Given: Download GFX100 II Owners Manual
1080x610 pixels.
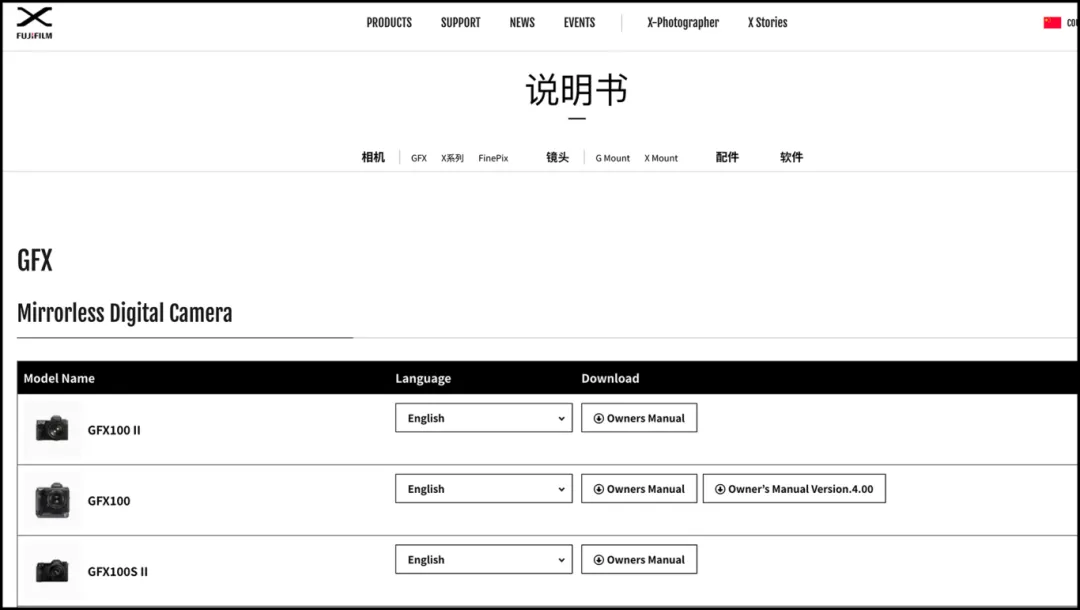Looking at the screenshot, I should [x=639, y=418].
